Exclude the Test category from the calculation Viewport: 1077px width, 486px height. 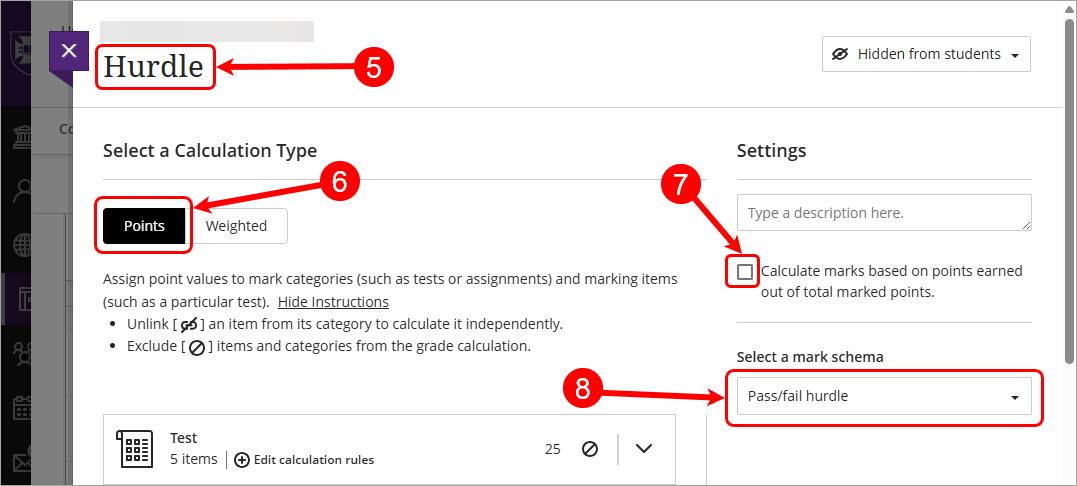click(589, 449)
